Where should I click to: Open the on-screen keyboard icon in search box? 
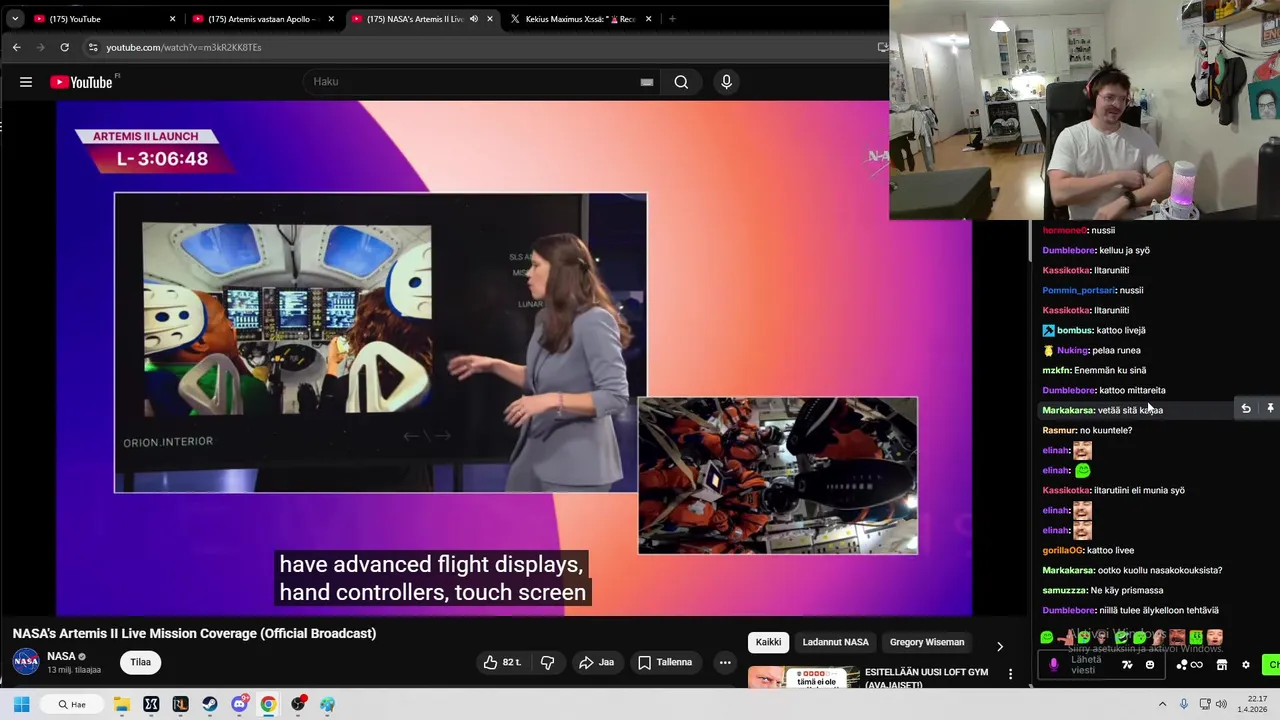pyautogui.click(x=647, y=82)
